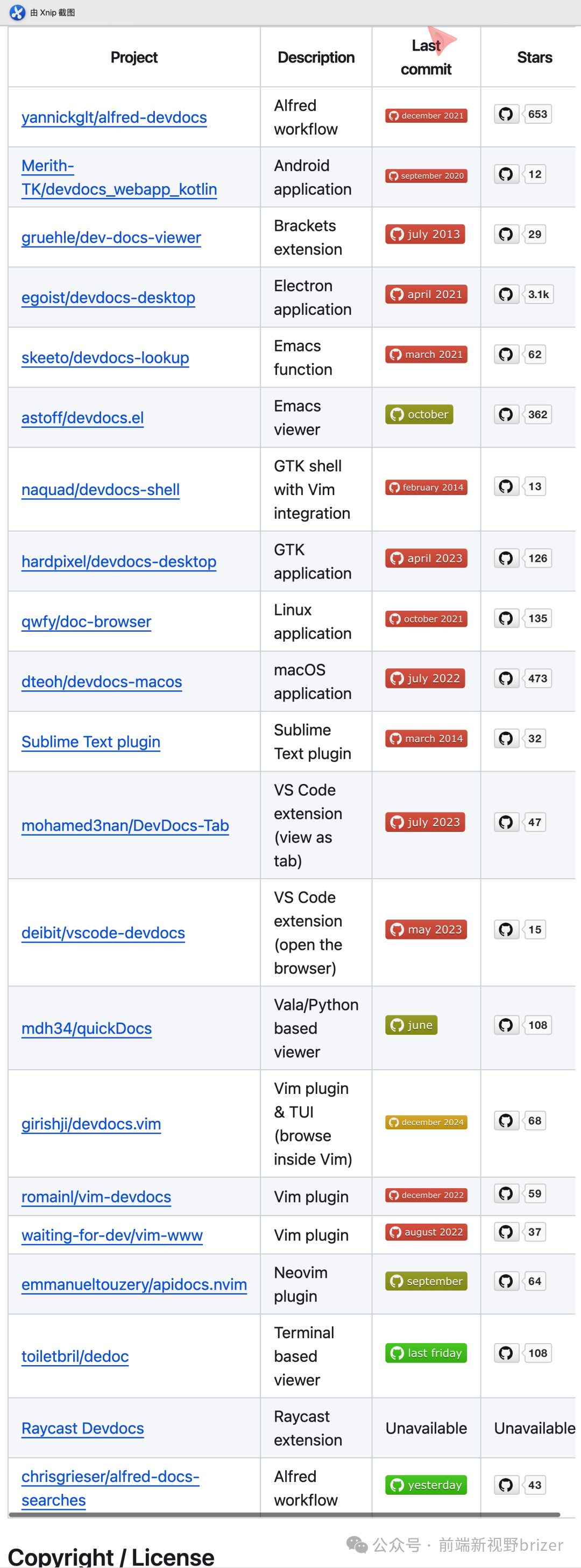Click the GitHub stars icon for alfred-devdocs

(x=506, y=115)
